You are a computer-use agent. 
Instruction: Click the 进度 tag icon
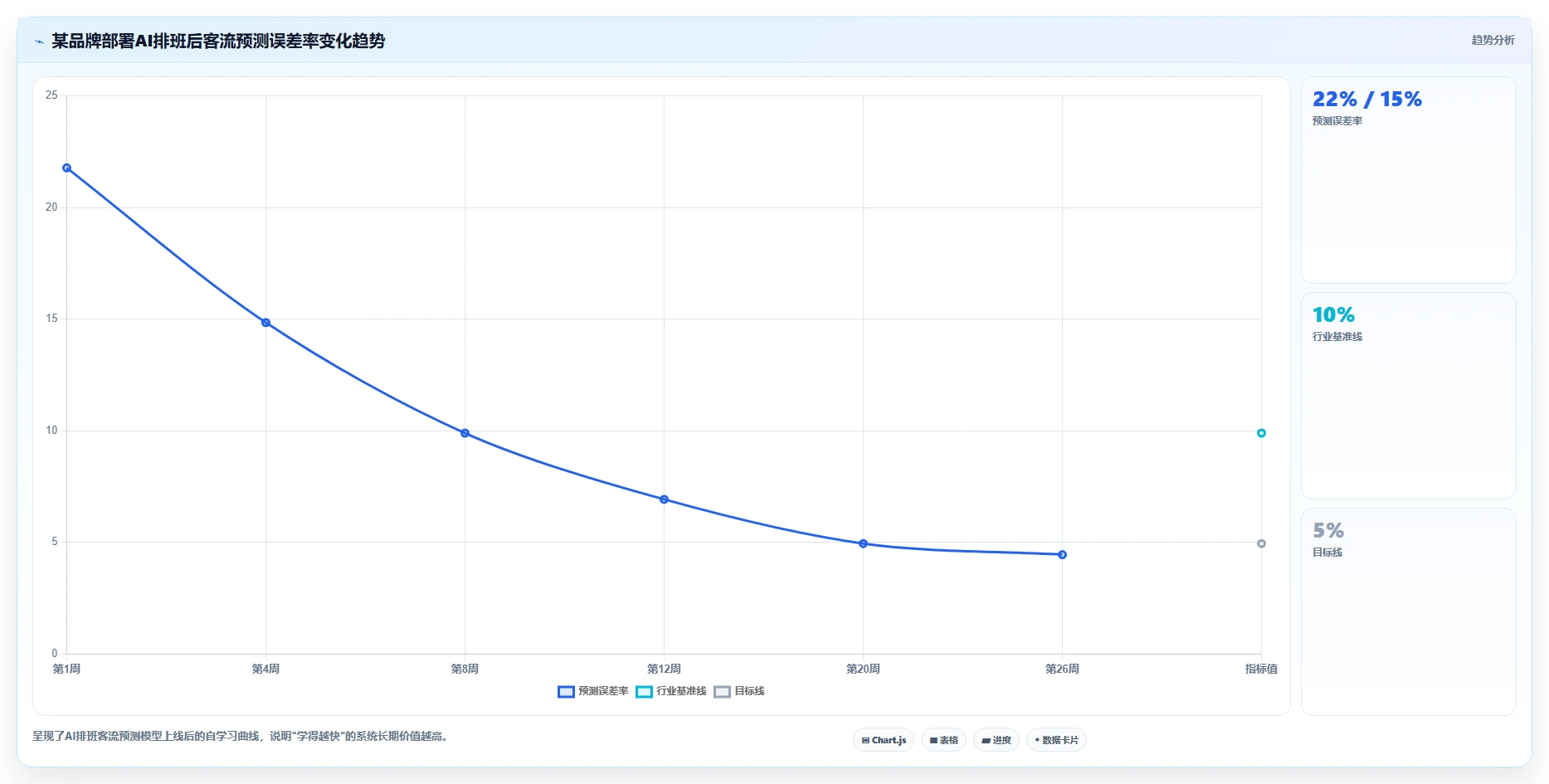click(x=986, y=740)
